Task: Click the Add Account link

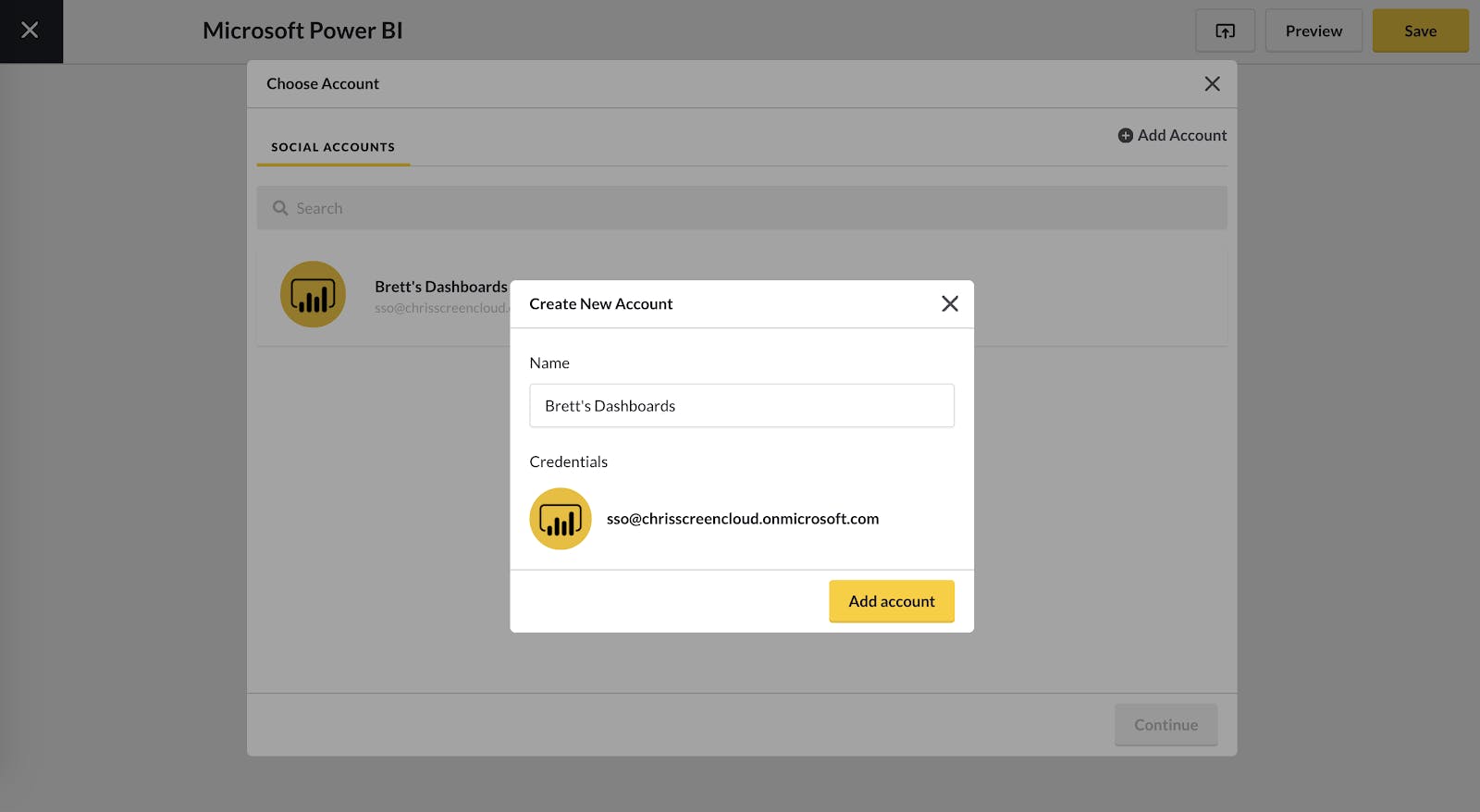Action: pos(1172,135)
